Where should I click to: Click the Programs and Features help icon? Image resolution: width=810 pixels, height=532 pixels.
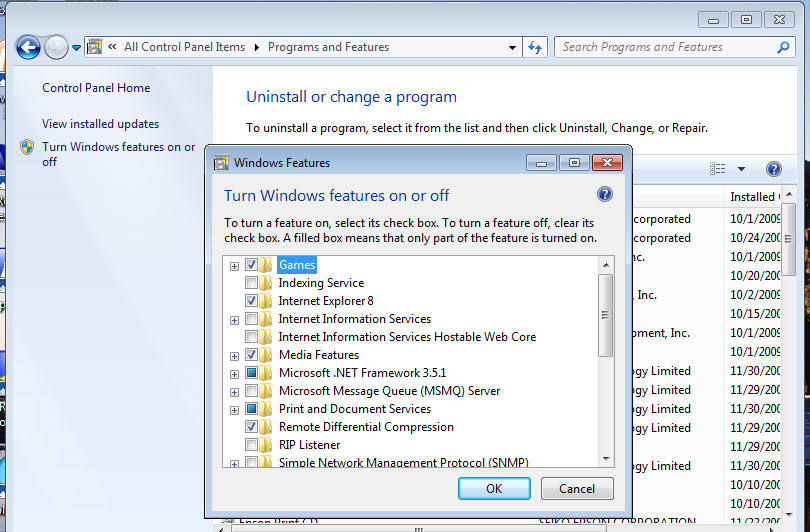[x=773, y=169]
